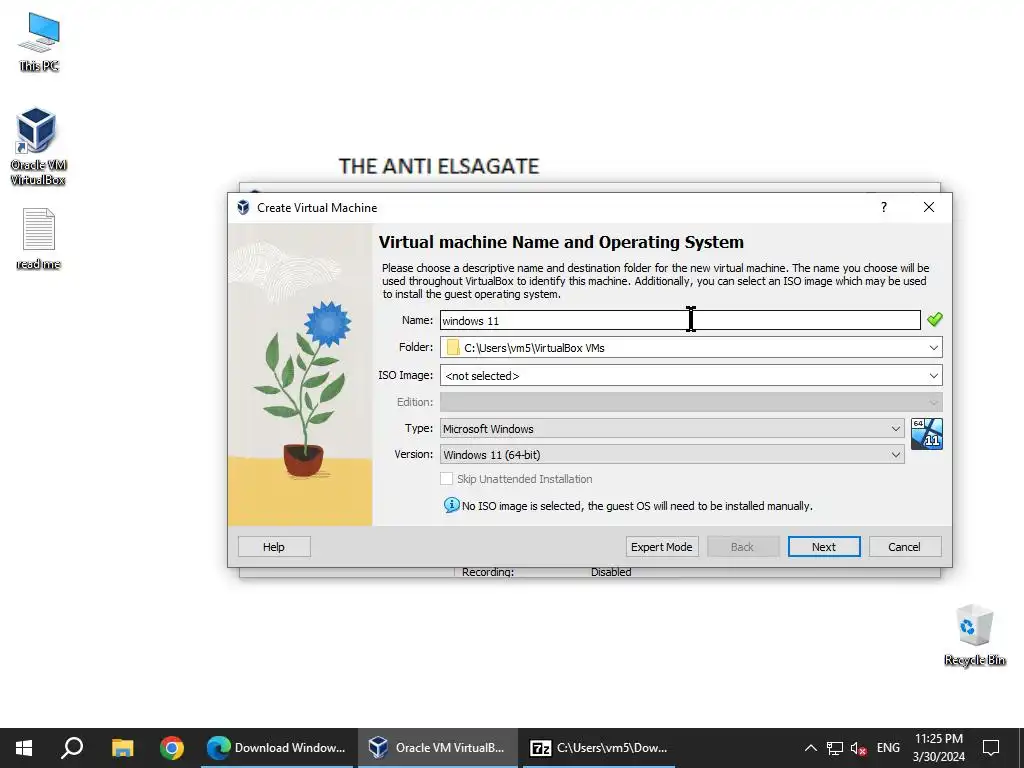Click the Help button

(274, 547)
